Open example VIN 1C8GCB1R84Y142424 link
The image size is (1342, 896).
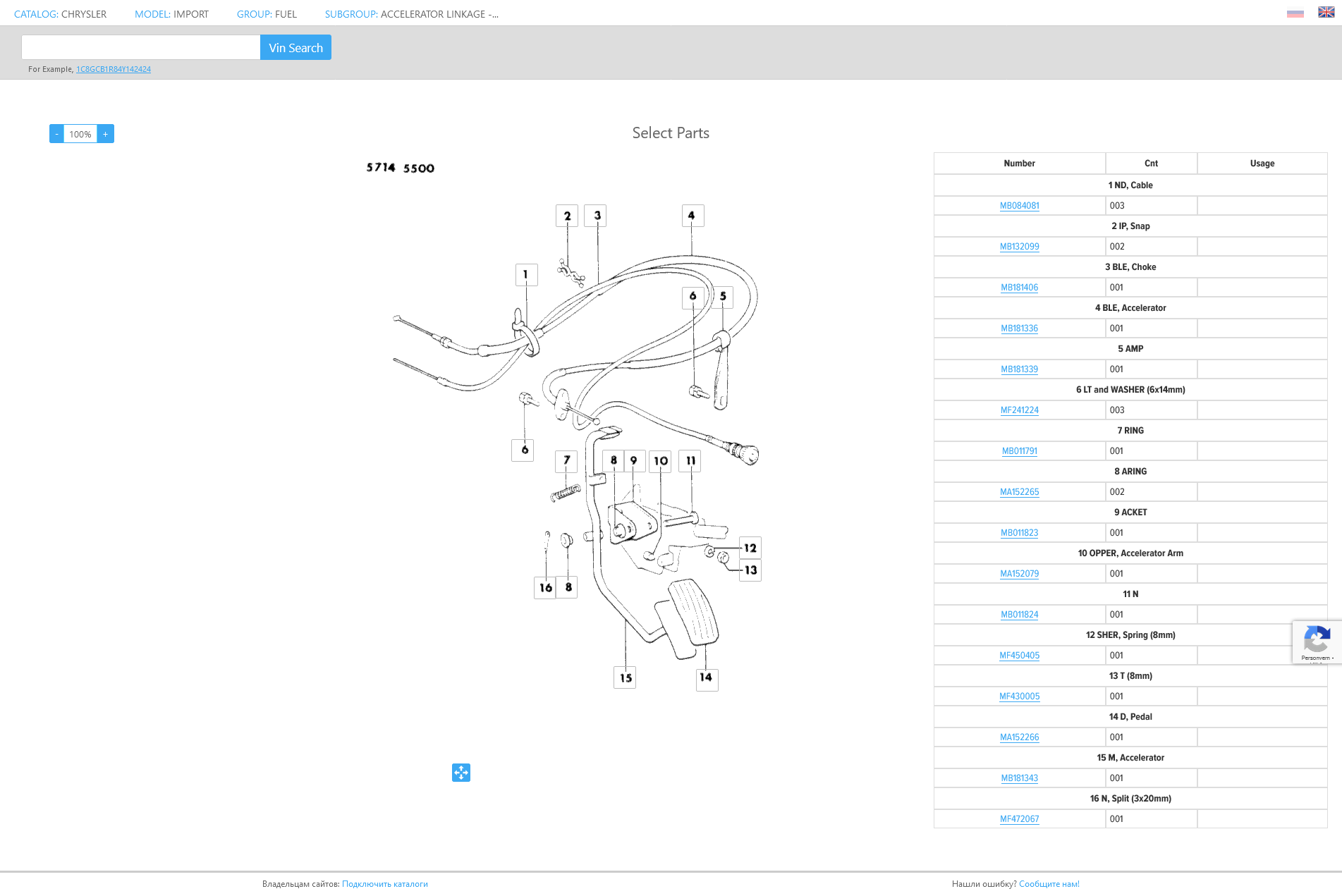coord(114,69)
